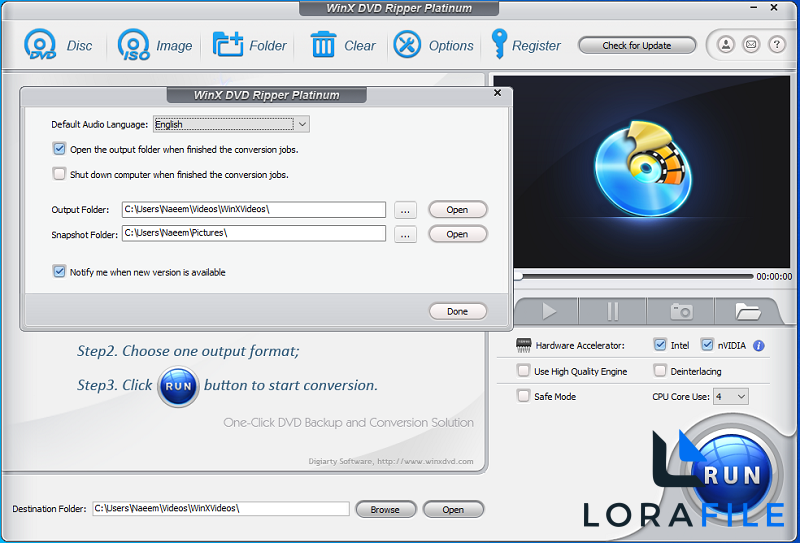The height and width of the screenshot is (543, 800).
Task: Start conversion with the big RUN button
Action: [732, 475]
